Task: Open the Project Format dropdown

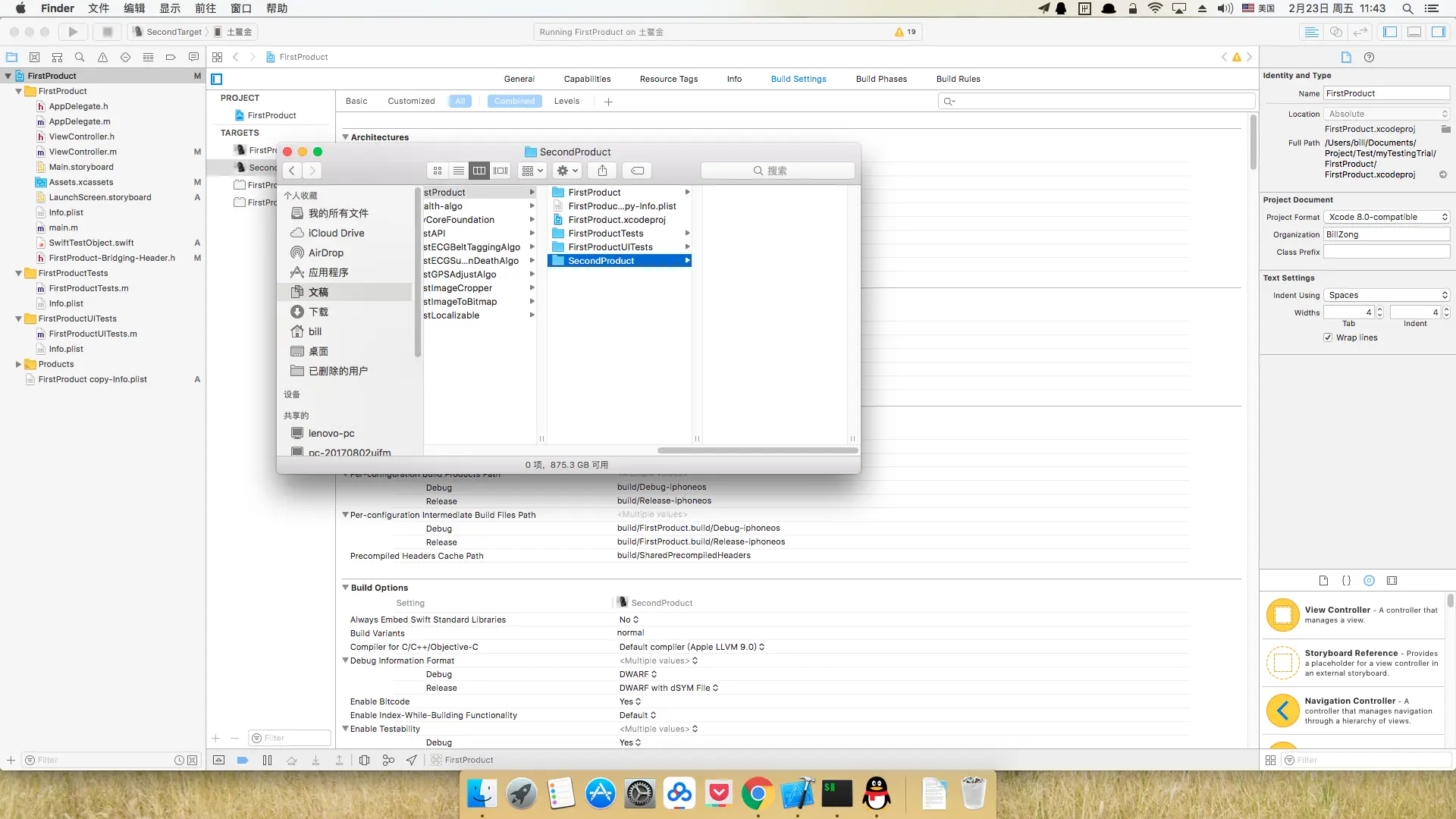Action: point(1386,217)
